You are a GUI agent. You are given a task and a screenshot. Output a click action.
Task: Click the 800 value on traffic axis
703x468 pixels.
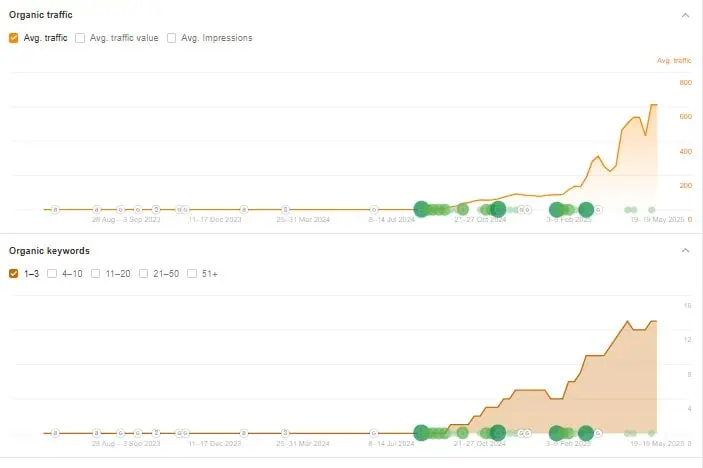click(686, 82)
